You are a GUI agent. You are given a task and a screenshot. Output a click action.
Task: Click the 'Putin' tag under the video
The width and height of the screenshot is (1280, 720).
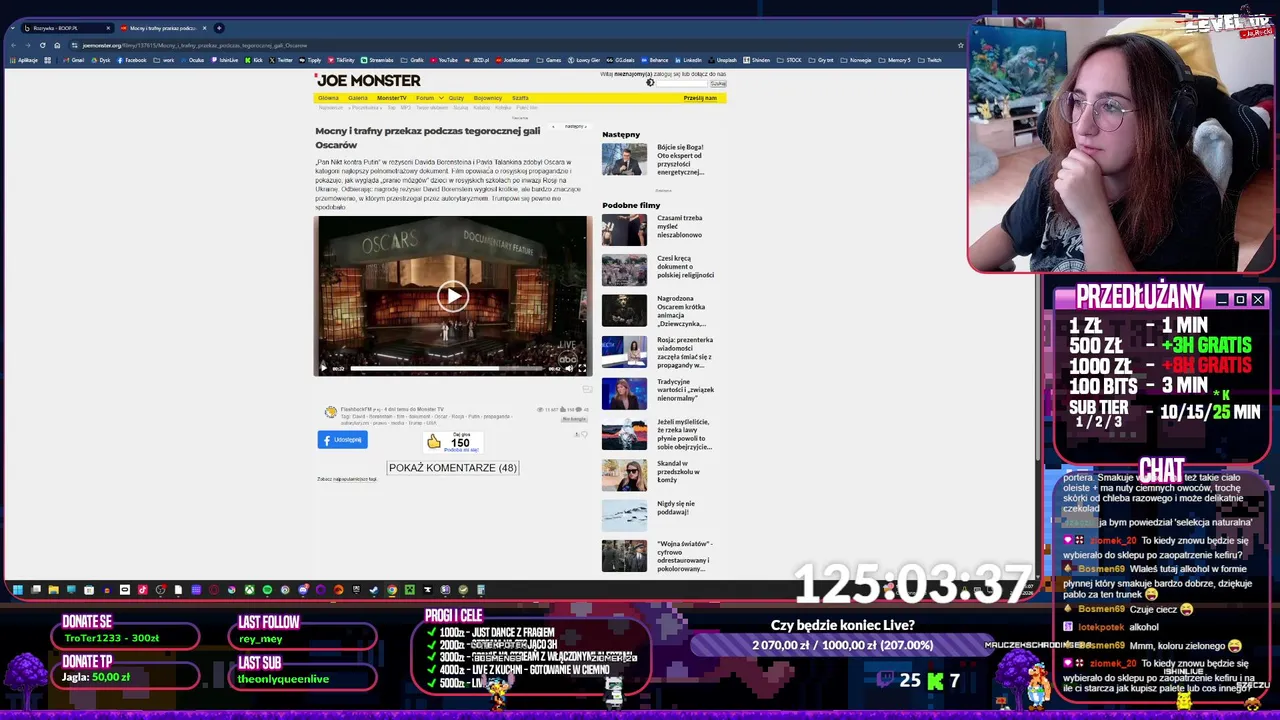point(475,416)
